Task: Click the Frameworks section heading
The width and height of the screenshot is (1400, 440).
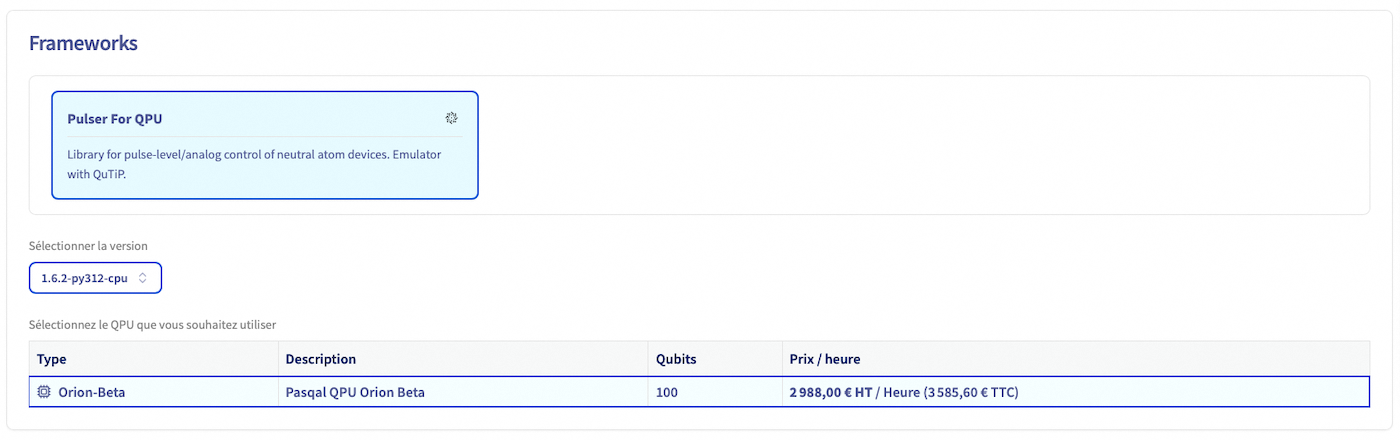Action: 83,43
